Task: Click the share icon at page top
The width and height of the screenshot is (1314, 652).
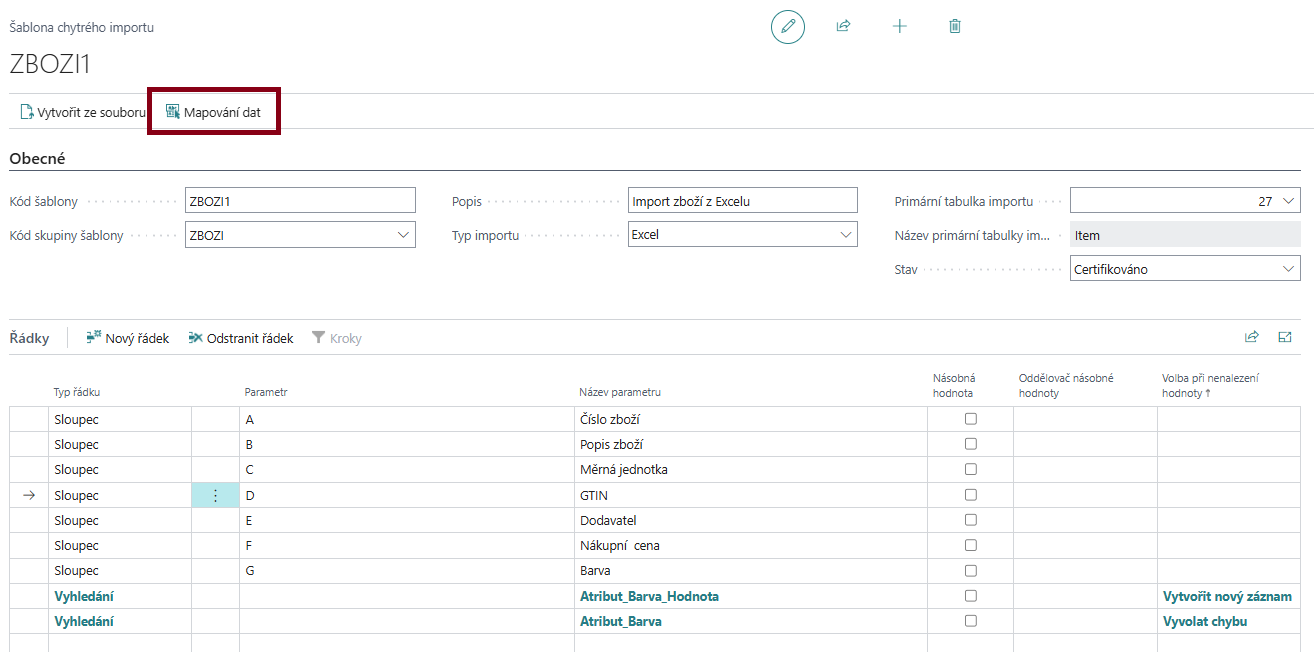Action: [x=843, y=27]
